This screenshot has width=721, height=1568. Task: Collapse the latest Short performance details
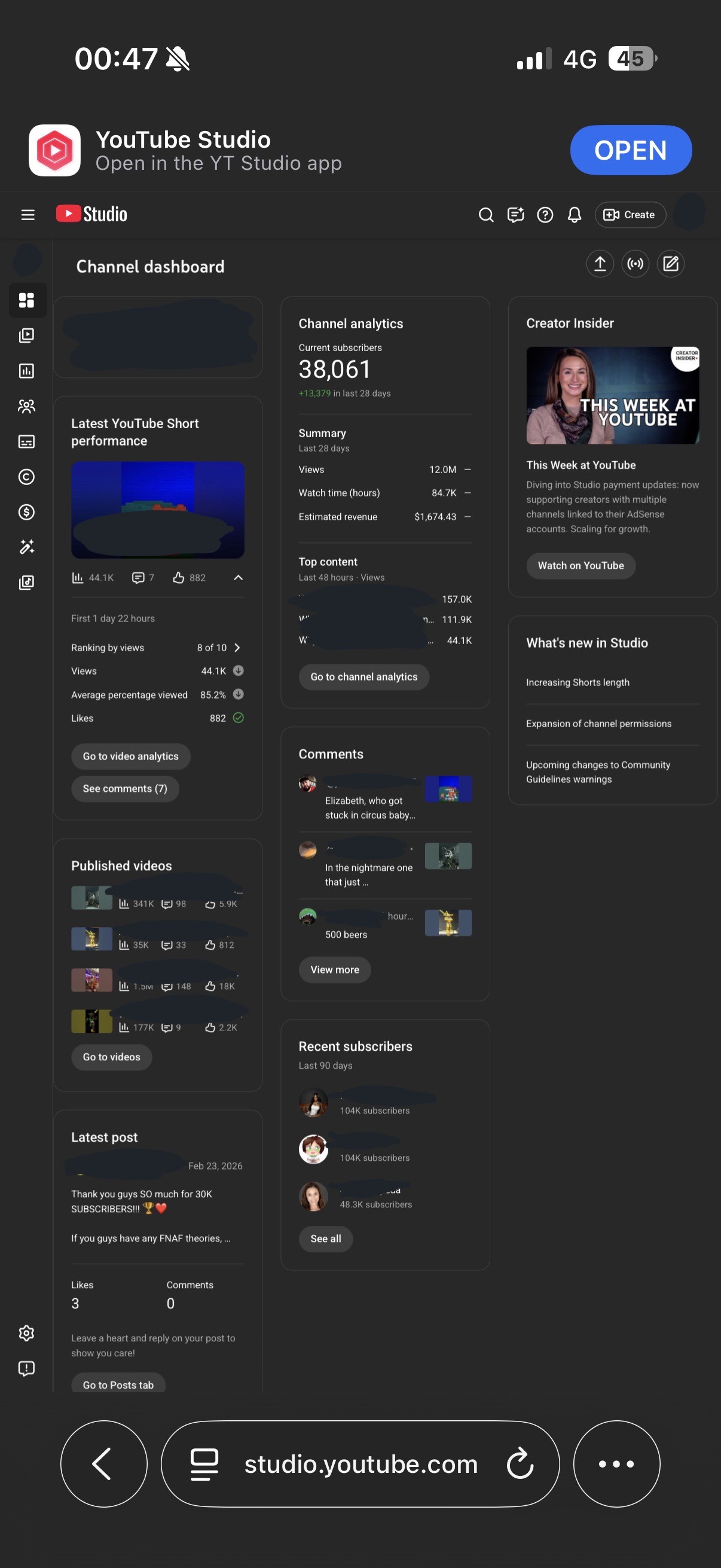pos(238,577)
